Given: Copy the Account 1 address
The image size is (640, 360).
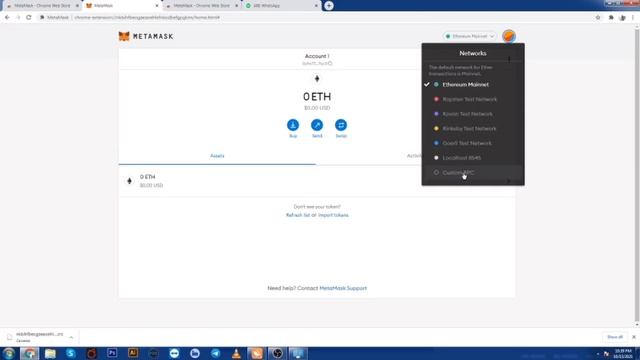Looking at the screenshot, I should (x=317, y=63).
